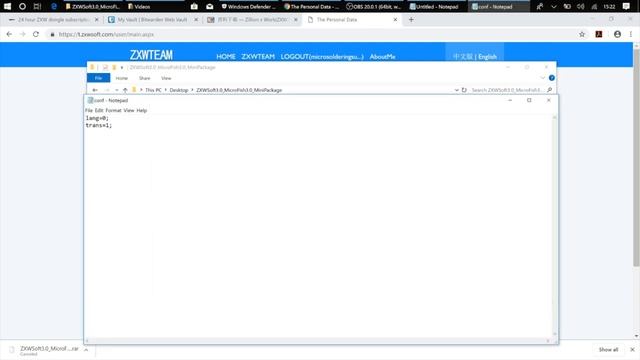Click AboutMe navigation link

pos(382,57)
